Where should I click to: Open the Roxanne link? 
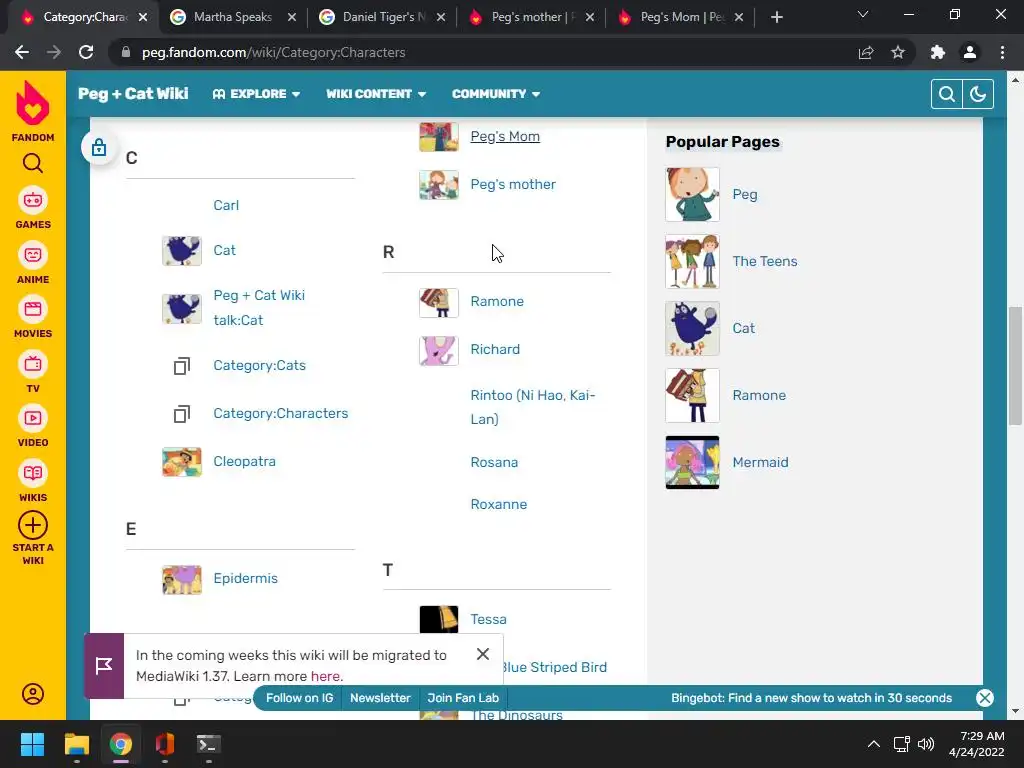(498, 504)
